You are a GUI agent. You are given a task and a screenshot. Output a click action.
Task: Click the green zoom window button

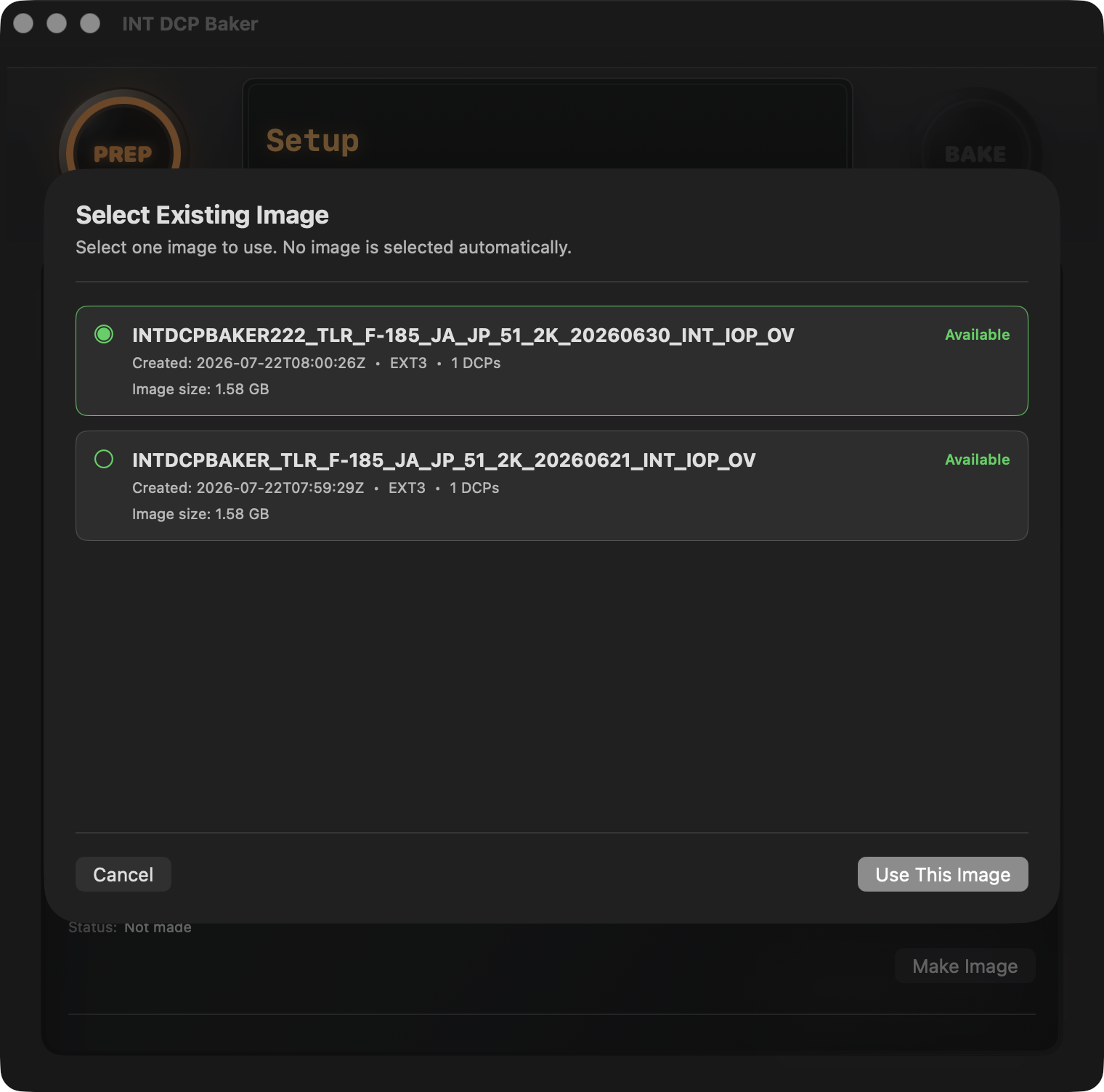(90, 23)
